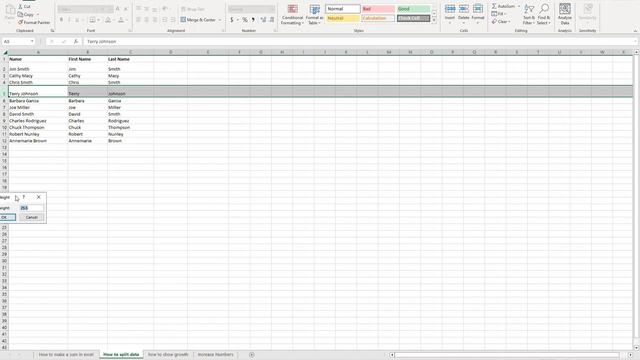Apply Accounting dollar format
Image resolution: width=640 pixels, height=360 pixels.
point(231,20)
